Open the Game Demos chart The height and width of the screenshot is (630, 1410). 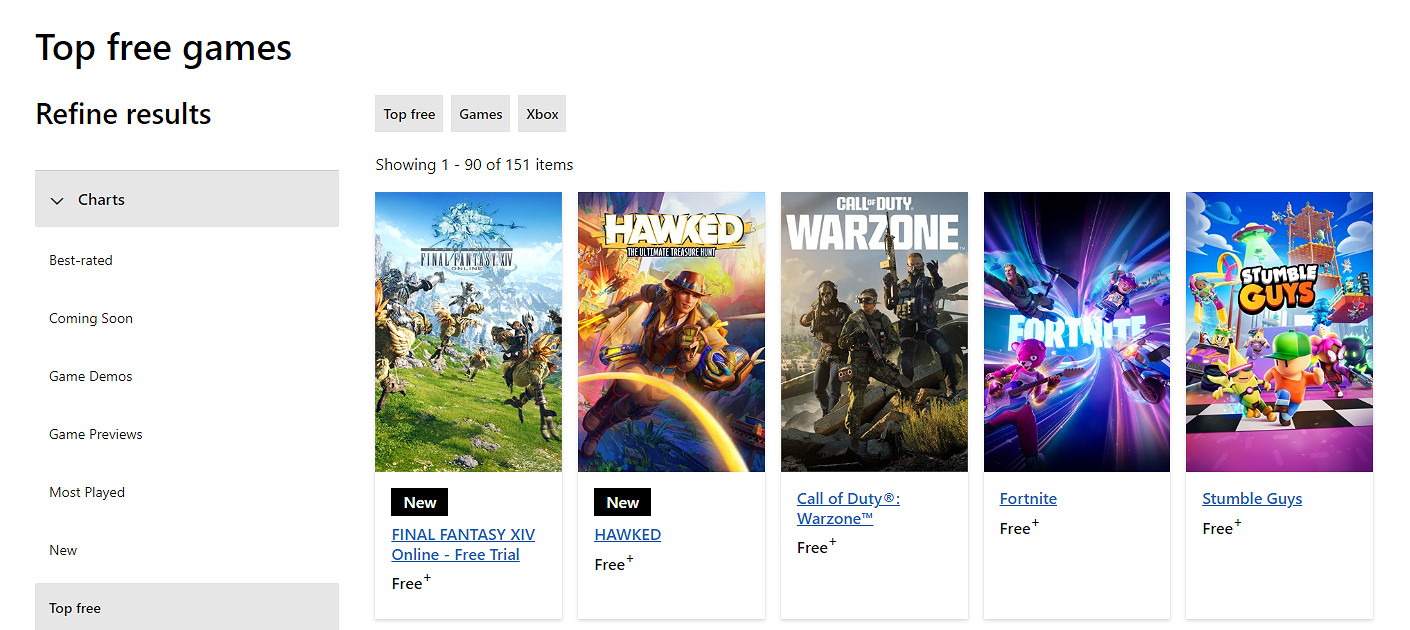[91, 376]
